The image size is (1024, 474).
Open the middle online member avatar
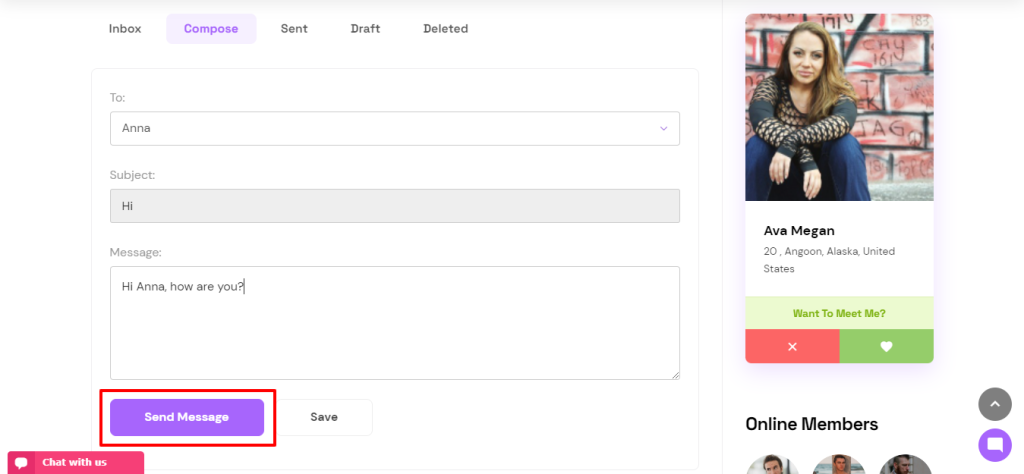tap(839, 465)
